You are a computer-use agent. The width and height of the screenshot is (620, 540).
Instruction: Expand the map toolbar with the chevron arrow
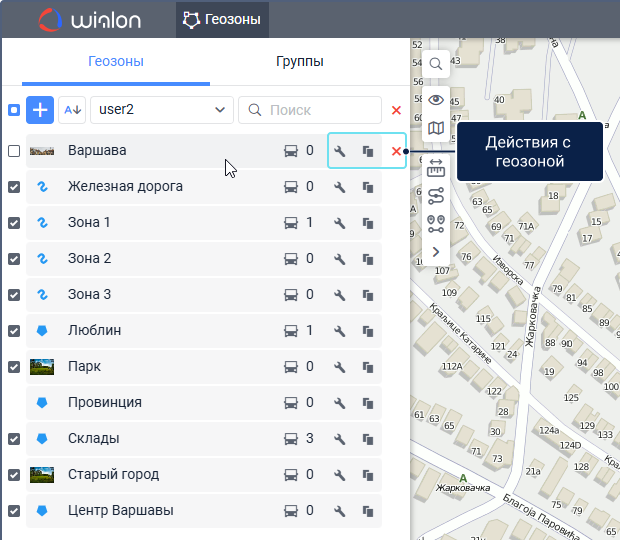tap(436, 252)
